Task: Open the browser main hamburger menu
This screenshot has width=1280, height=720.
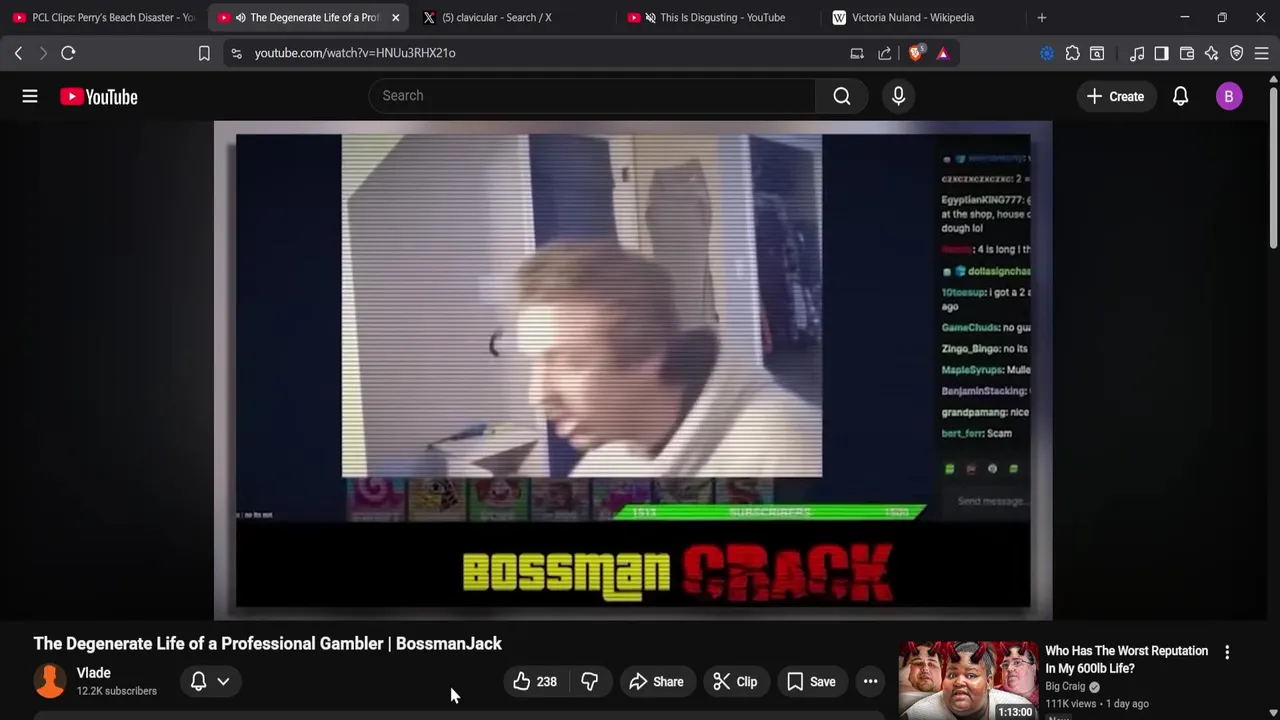Action: [x=1262, y=53]
